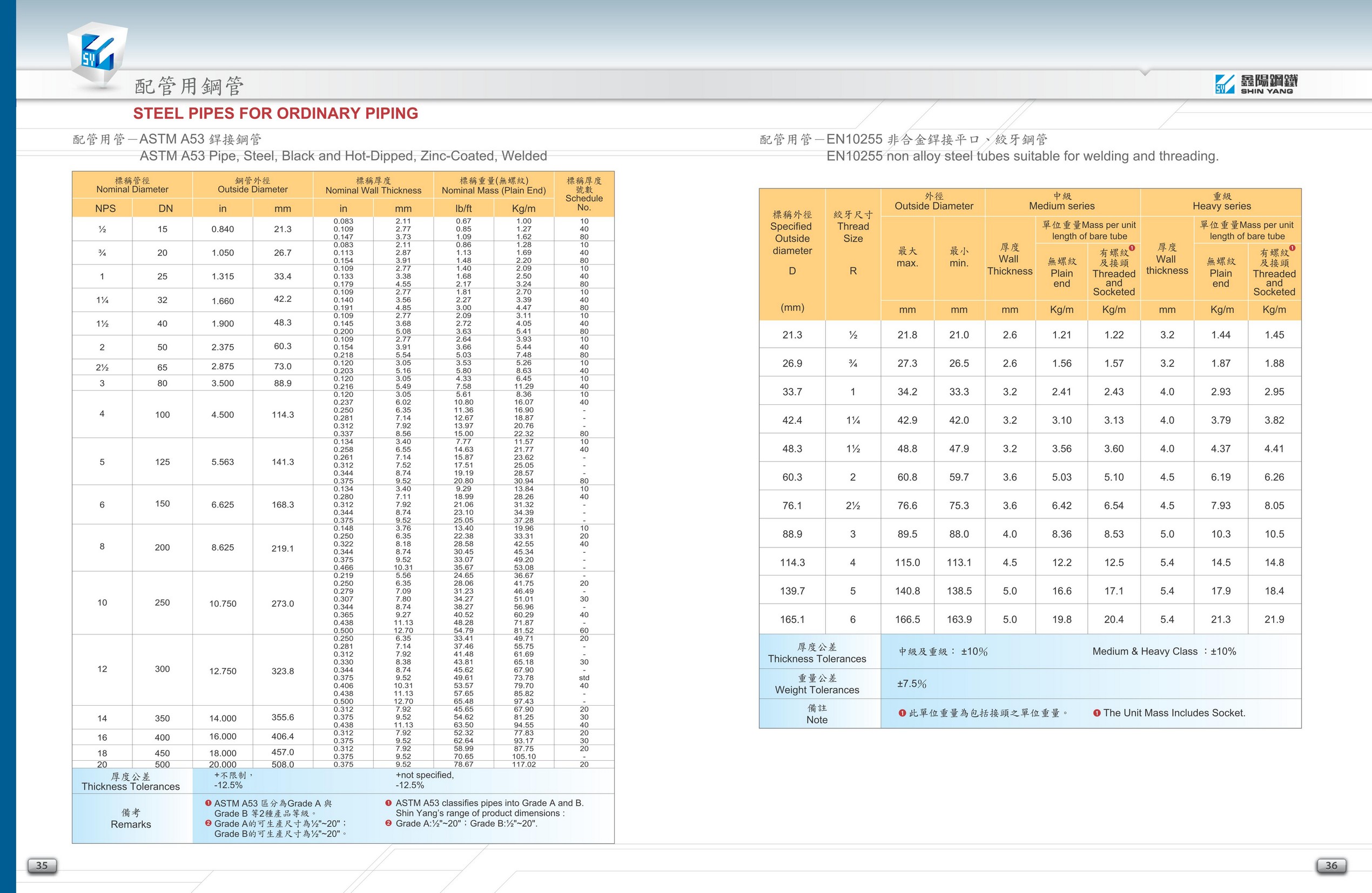The width and height of the screenshot is (1372, 893).
Task: Click the Shin Yang company logo
Action: [1256, 84]
